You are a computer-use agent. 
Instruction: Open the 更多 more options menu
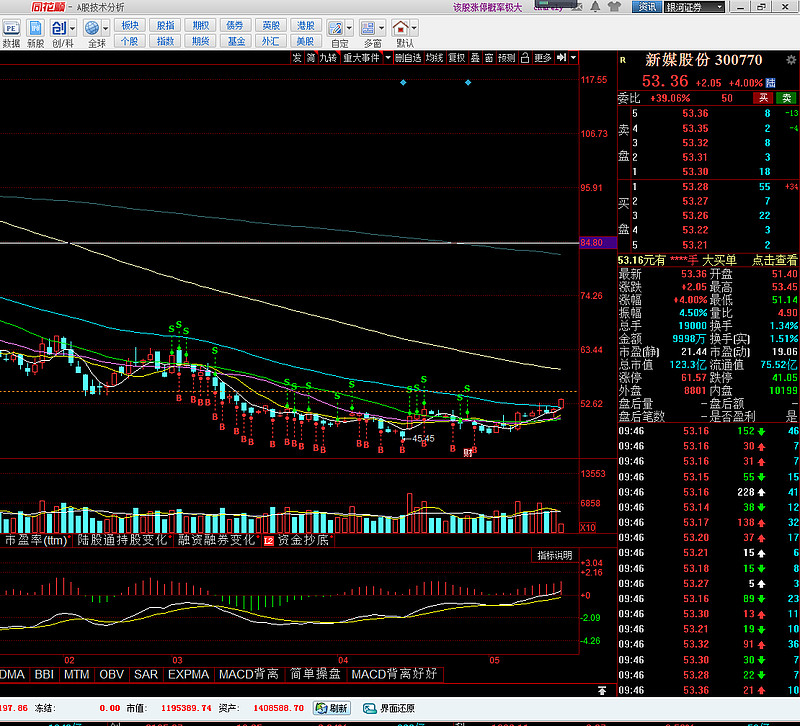tap(543, 58)
